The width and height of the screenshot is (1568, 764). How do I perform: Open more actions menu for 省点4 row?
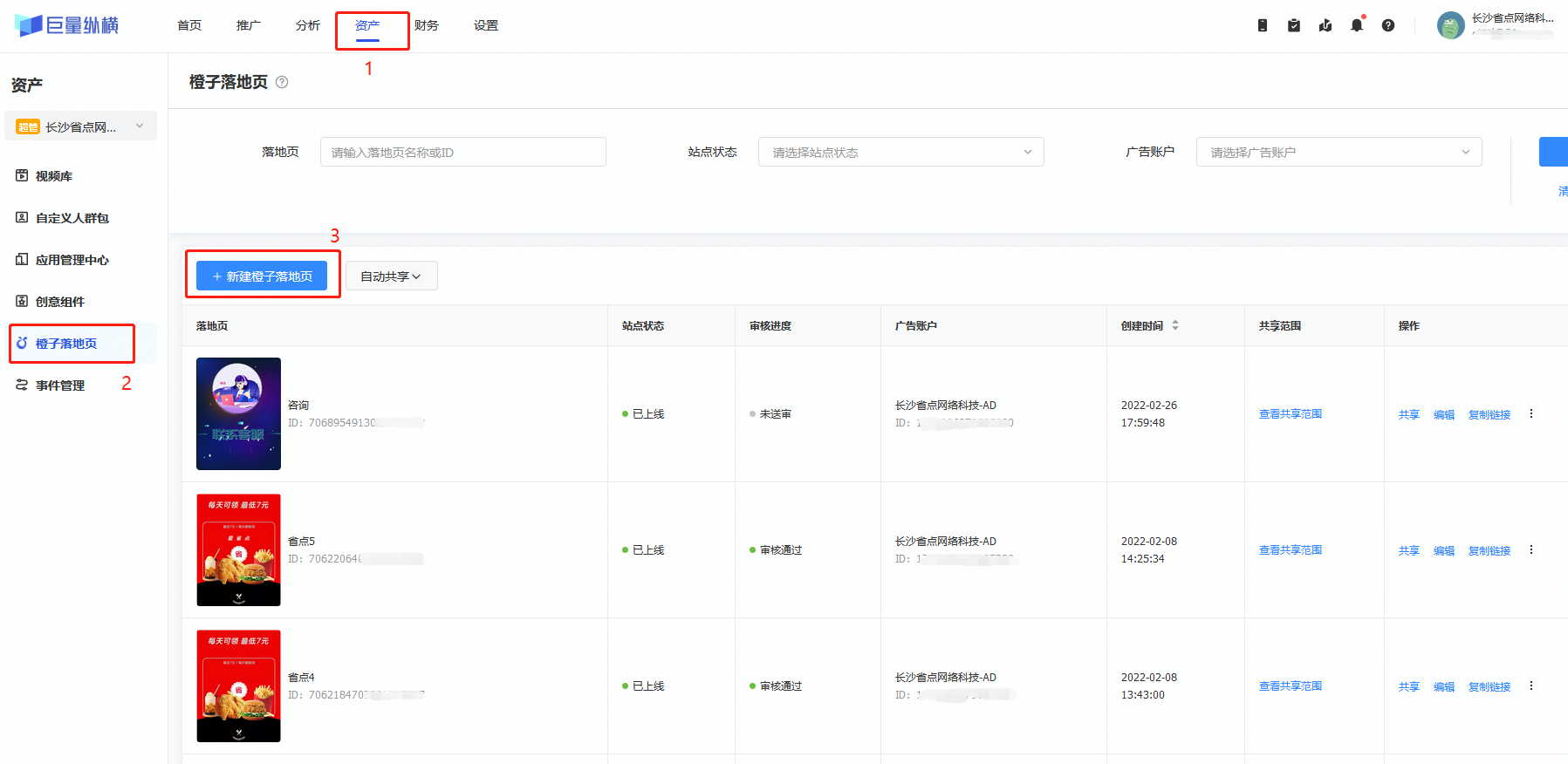click(x=1531, y=686)
